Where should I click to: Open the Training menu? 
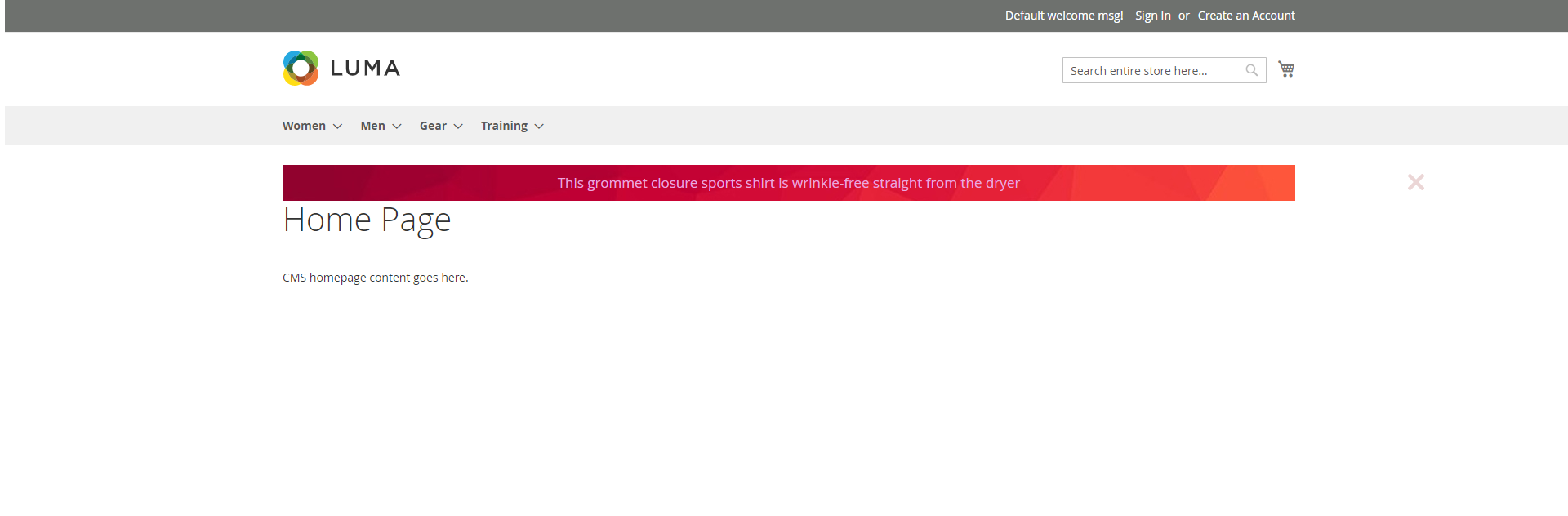tap(504, 126)
